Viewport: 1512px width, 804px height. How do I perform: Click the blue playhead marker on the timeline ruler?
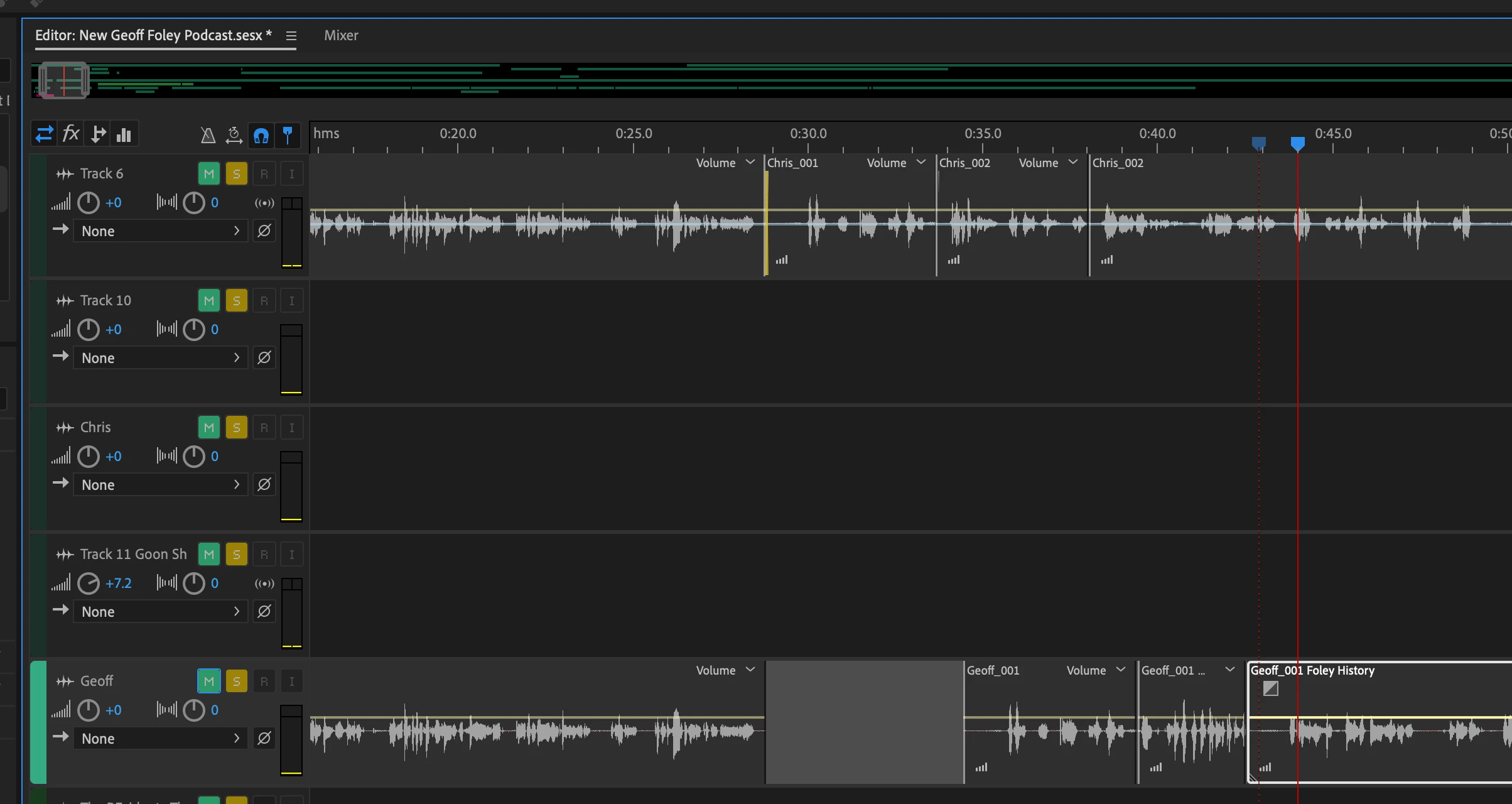1297,144
